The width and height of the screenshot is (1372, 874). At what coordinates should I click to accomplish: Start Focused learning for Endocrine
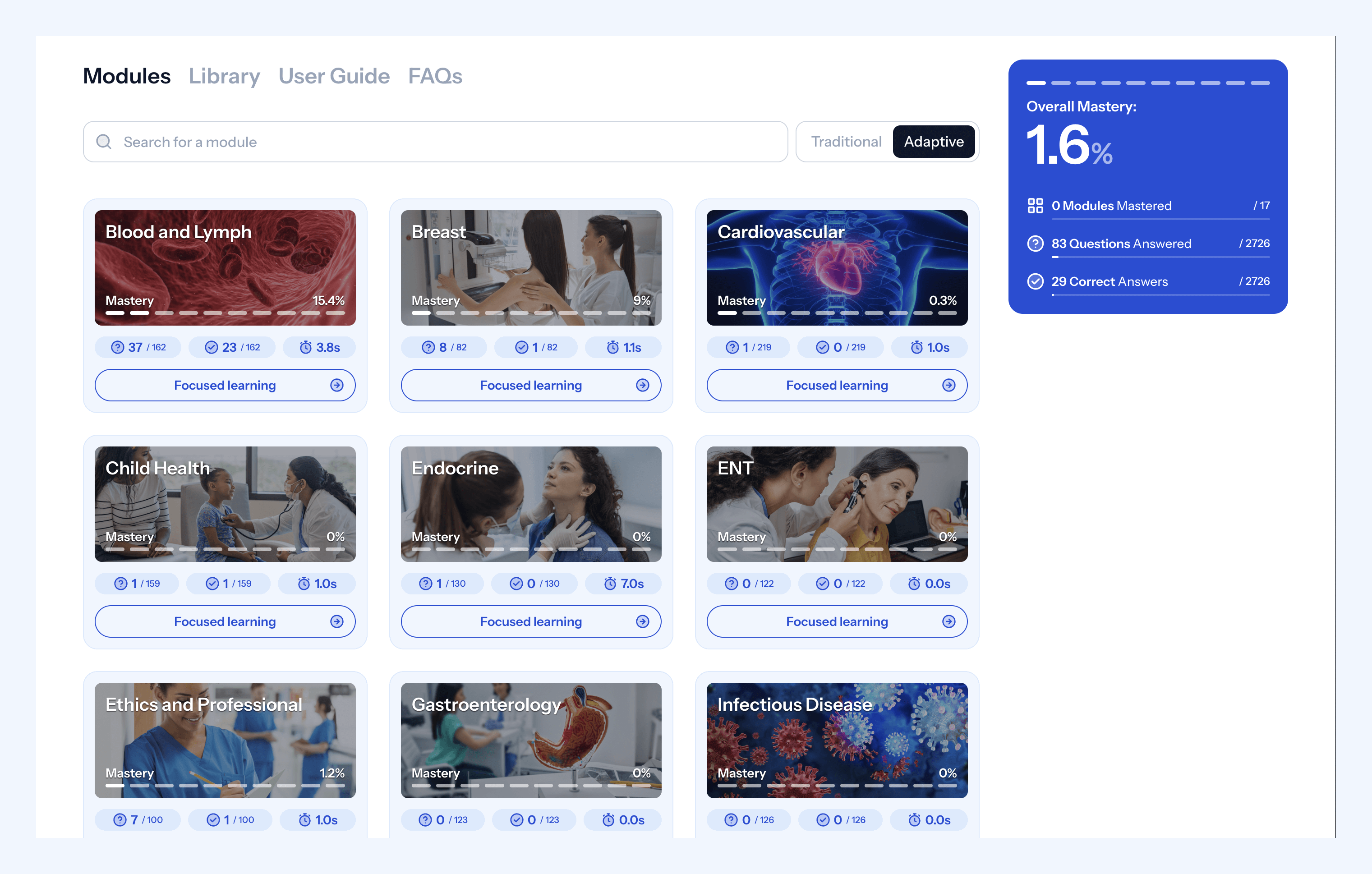tap(531, 621)
